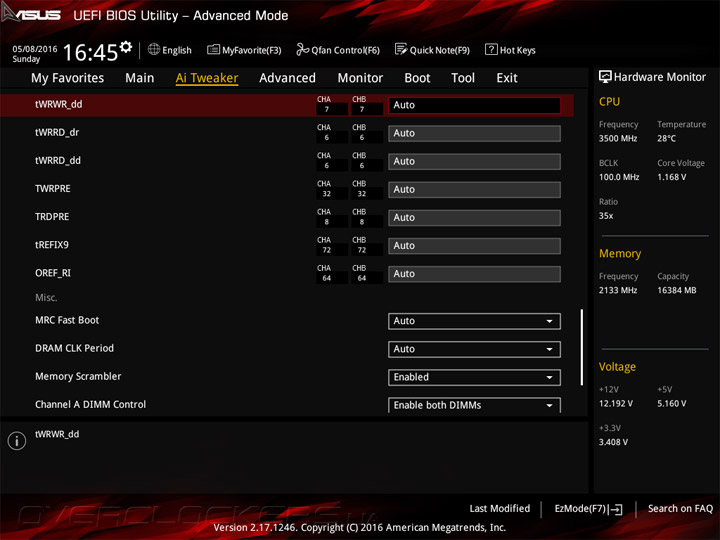Click the Quick Note notepad icon
Image resolution: width=720 pixels, height=540 pixels.
pyautogui.click(x=401, y=49)
